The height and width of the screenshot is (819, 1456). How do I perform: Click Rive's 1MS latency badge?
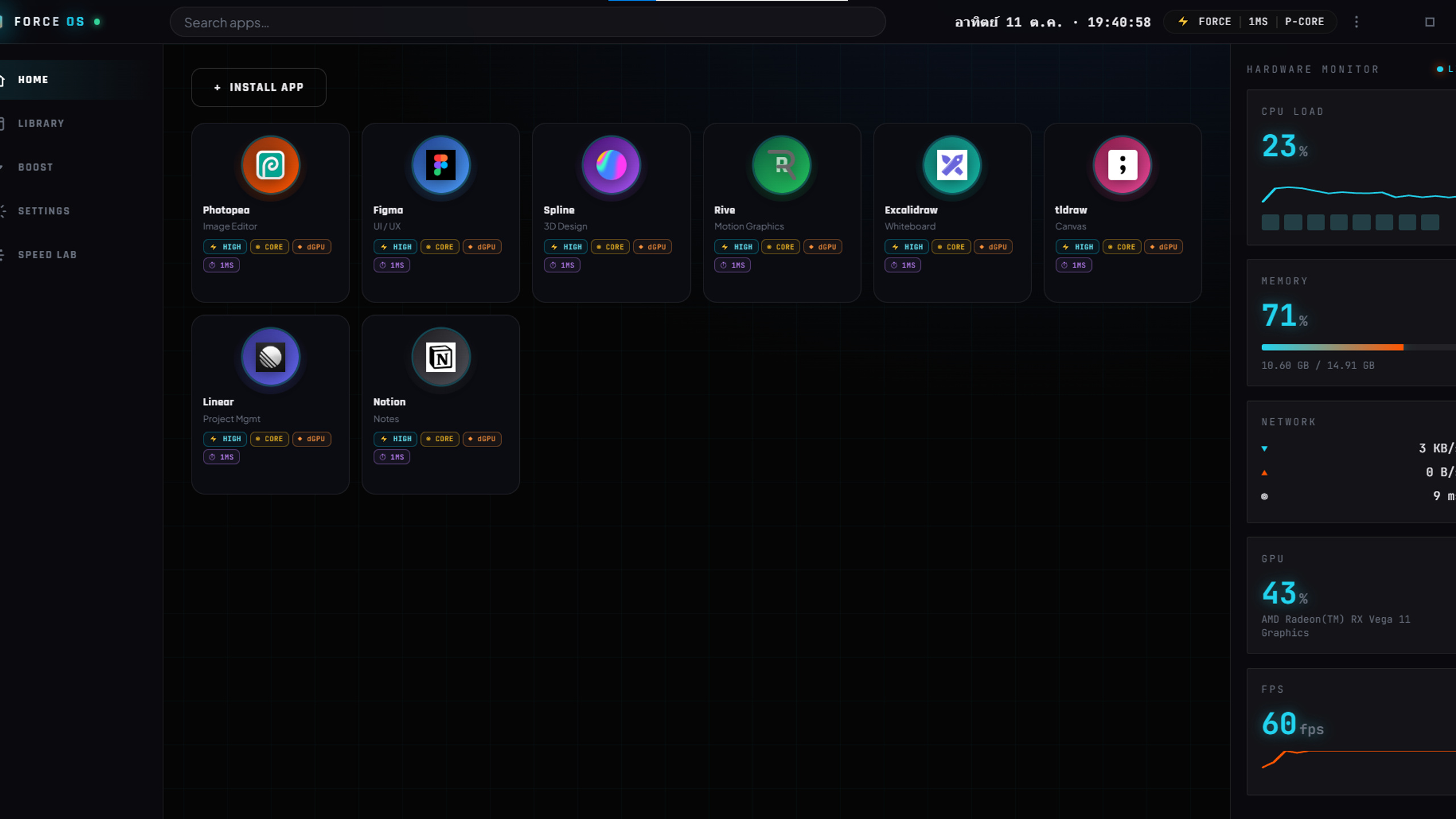[733, 265]
